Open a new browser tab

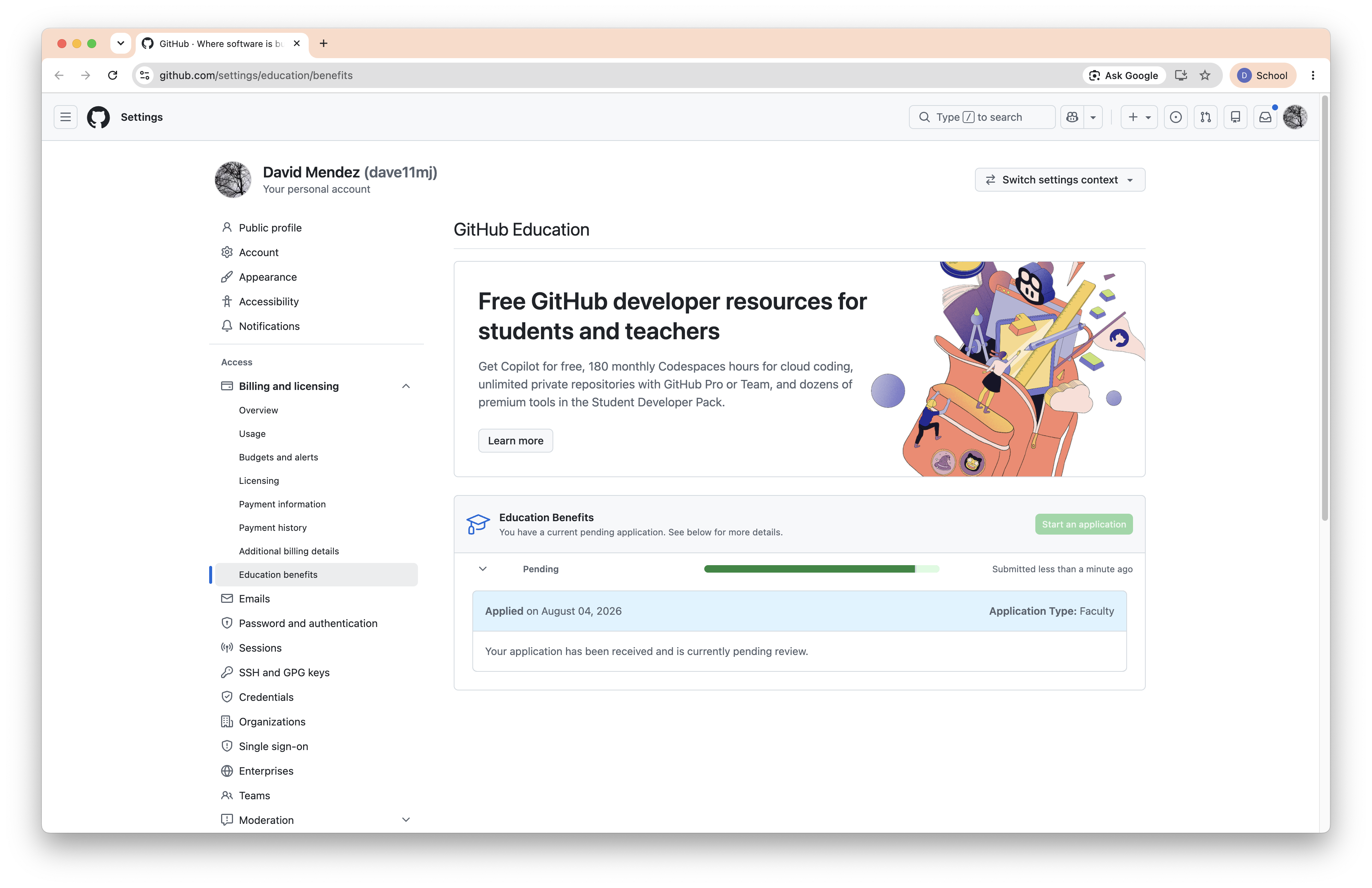coord(323,43)
